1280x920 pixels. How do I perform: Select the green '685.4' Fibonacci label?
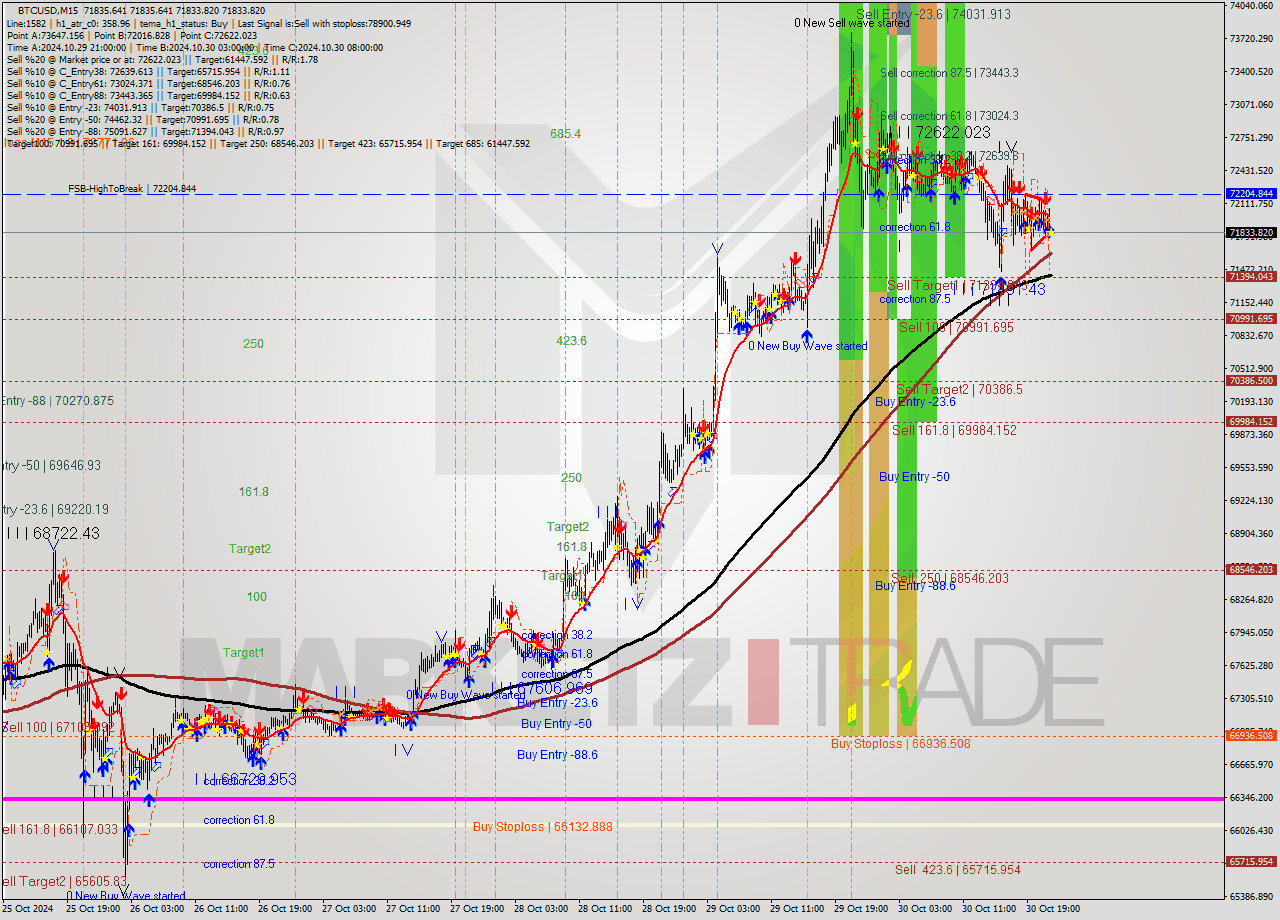tap(565, 133)
